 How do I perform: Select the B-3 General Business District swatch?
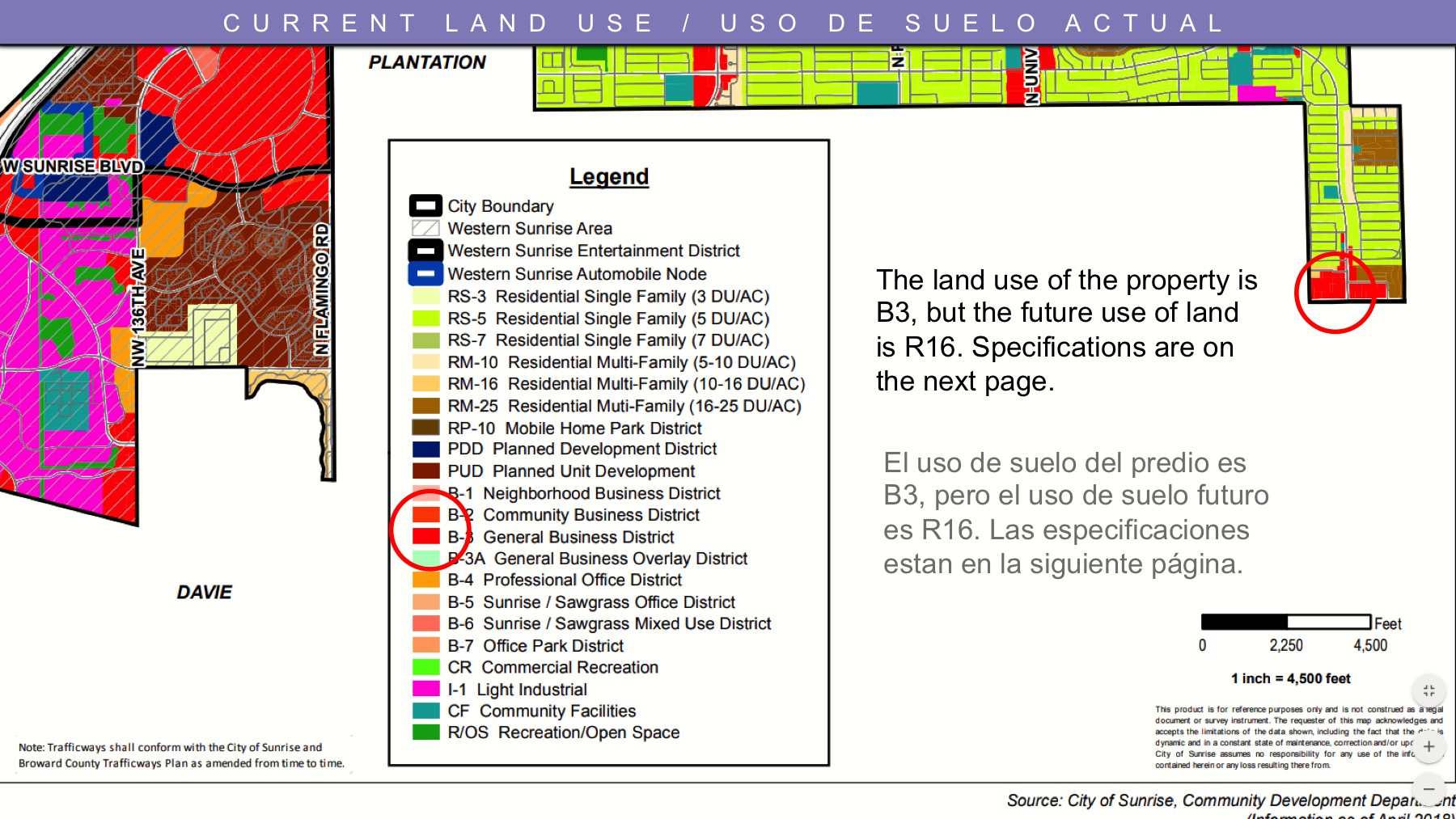click(x=425, y=536)
